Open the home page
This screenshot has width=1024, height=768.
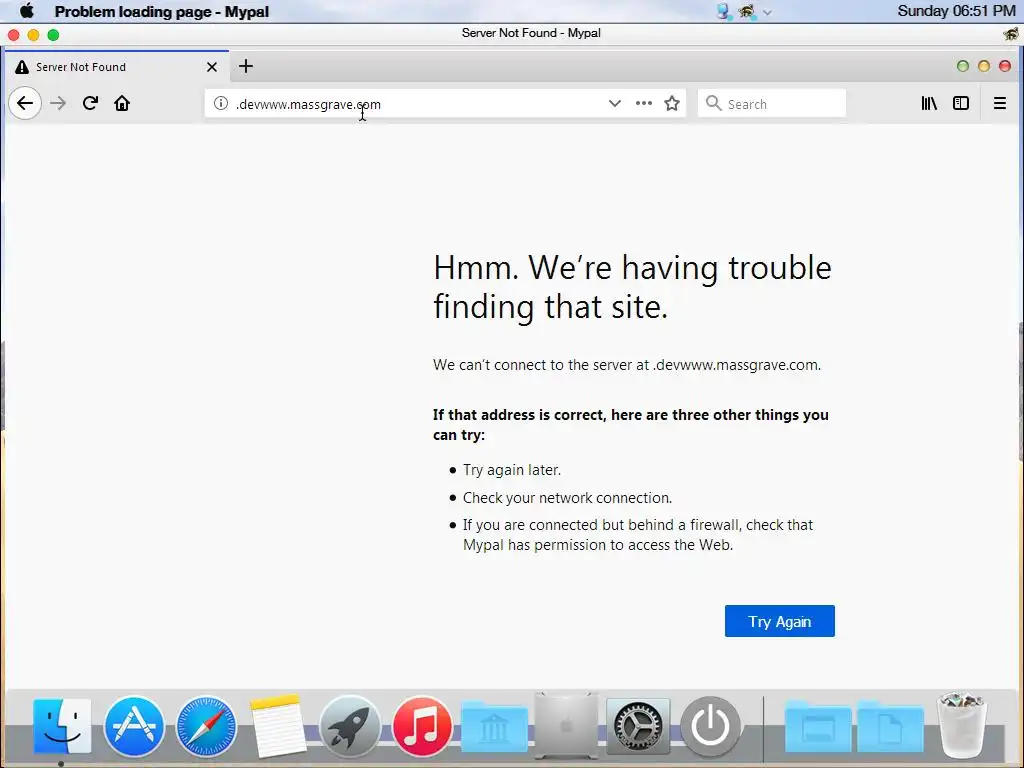coord(122,103)
